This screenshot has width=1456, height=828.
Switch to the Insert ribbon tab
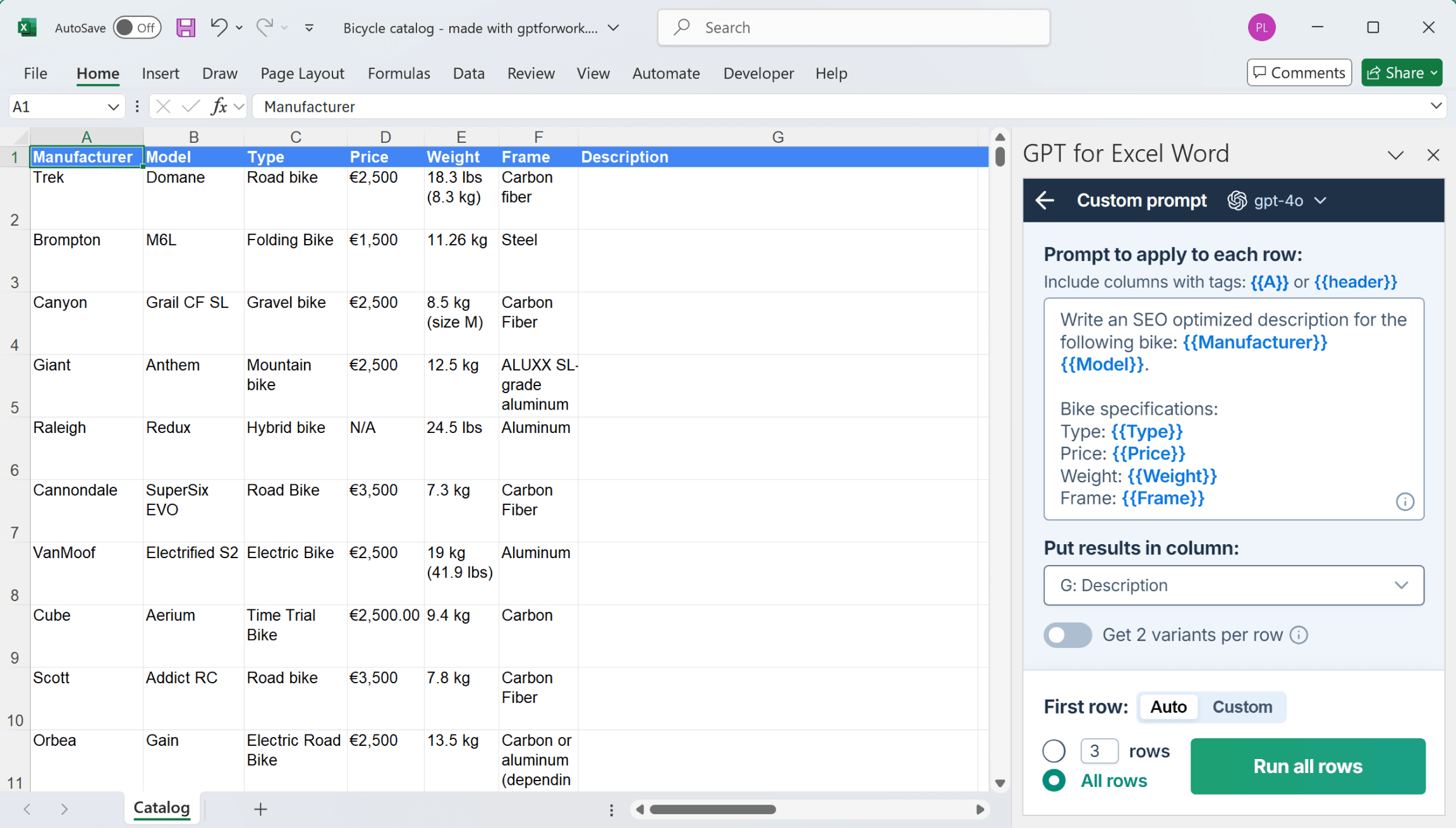point(161,73)
